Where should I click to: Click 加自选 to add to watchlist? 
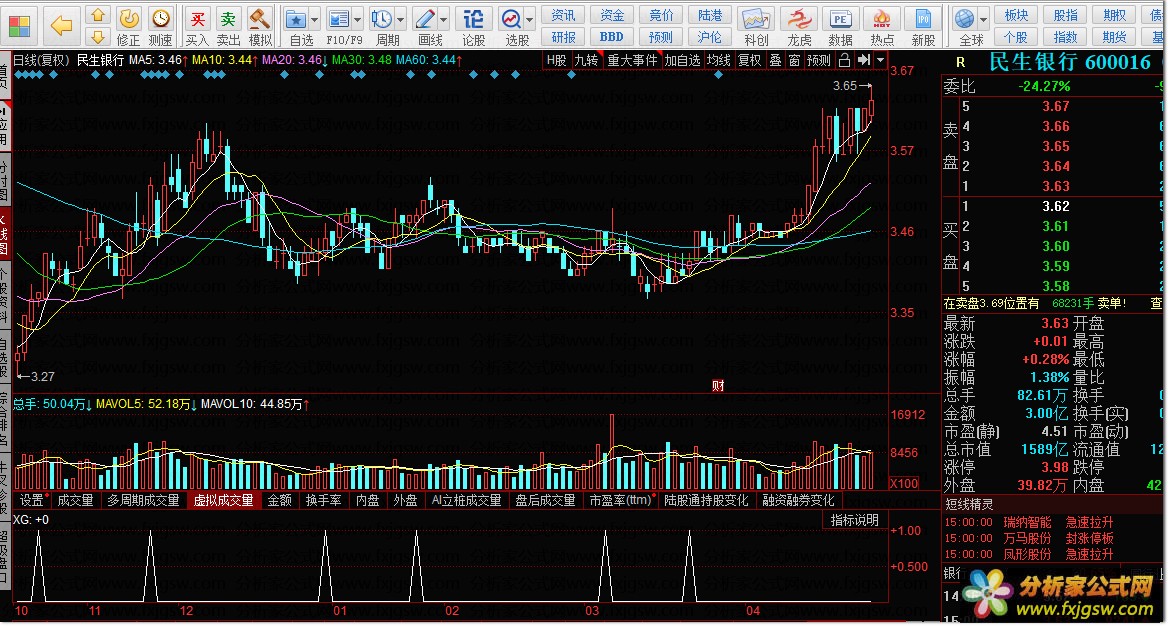pos(683,60)
